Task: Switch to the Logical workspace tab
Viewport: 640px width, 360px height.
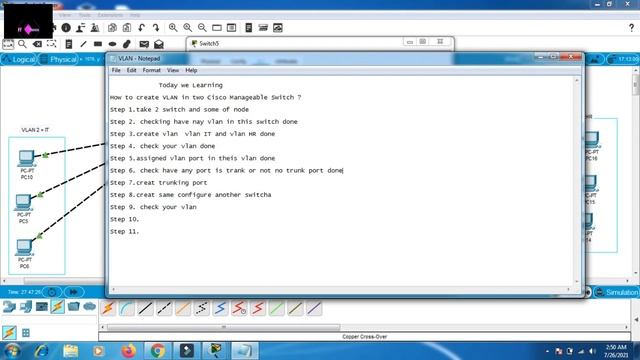Action: 19,60
